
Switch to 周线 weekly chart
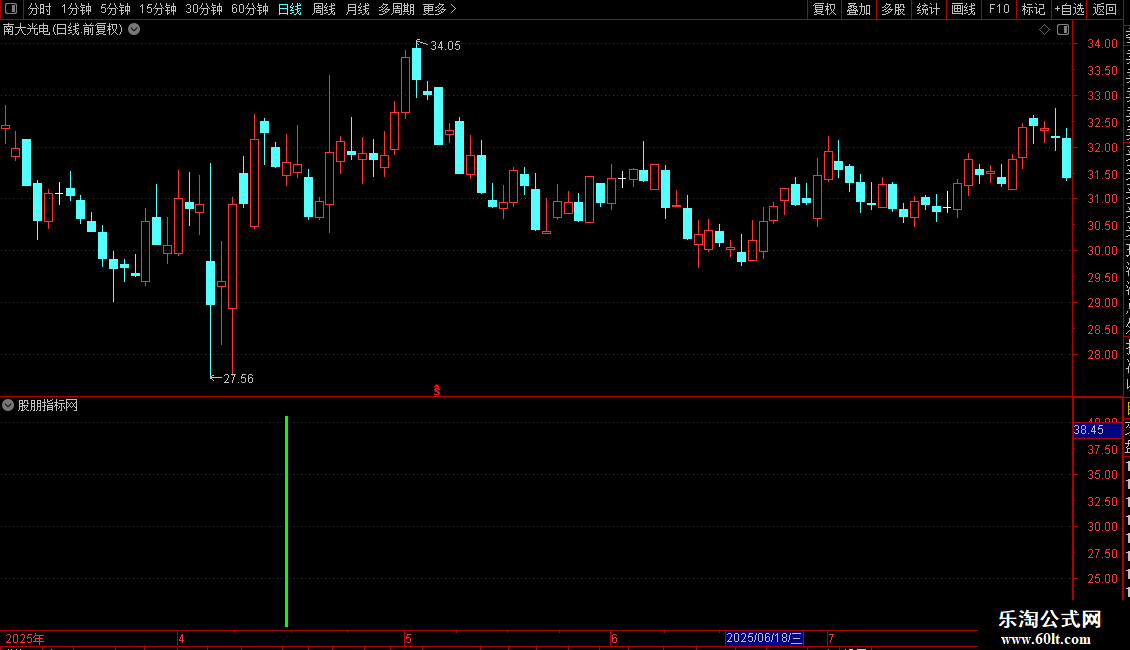coord(324,9)
